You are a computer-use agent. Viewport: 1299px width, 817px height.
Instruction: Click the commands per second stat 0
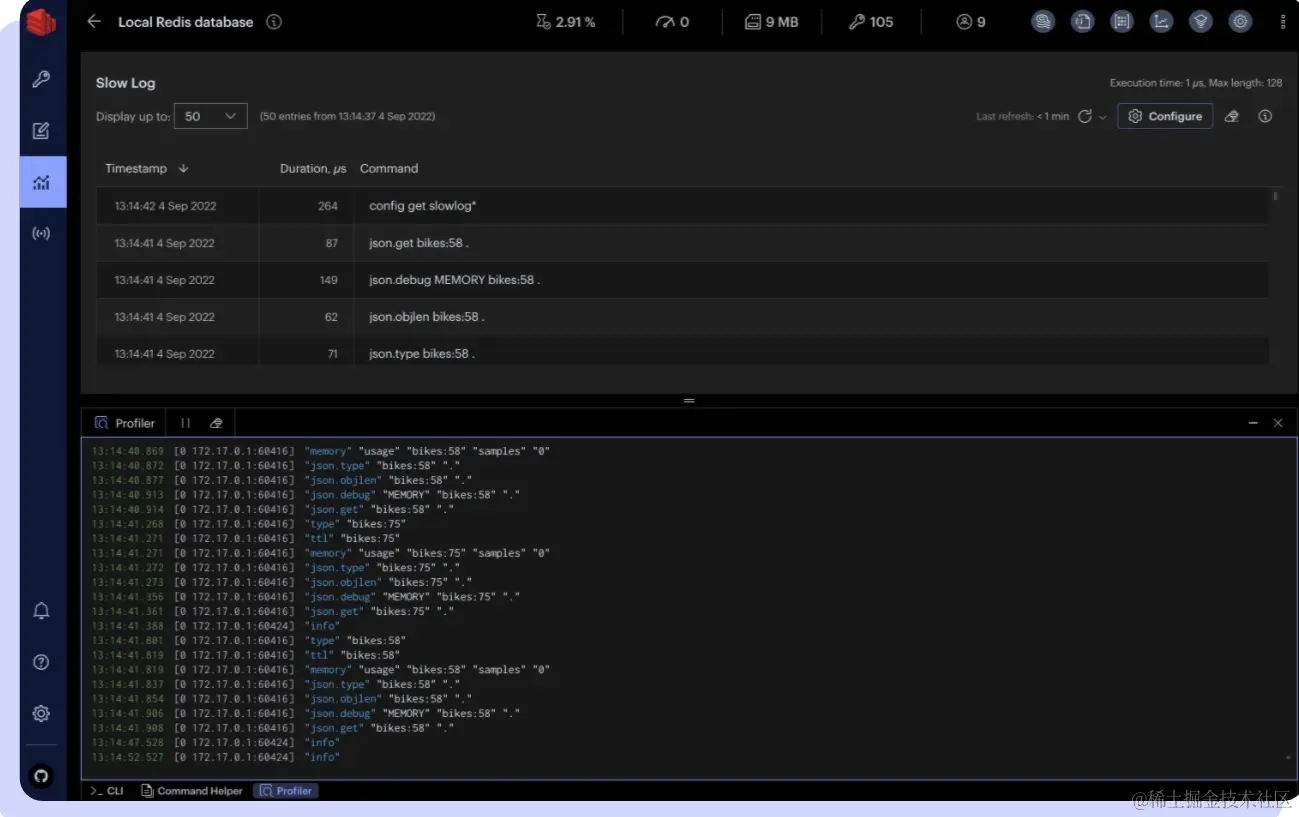click(x=672, y=22)
